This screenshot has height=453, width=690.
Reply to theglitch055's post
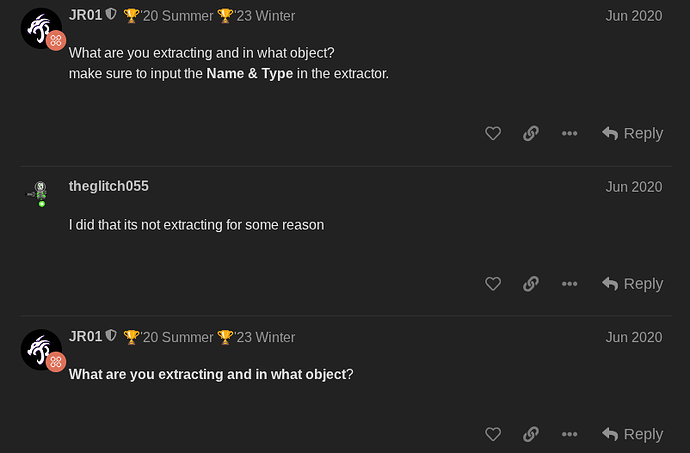(x=632, y=284)
